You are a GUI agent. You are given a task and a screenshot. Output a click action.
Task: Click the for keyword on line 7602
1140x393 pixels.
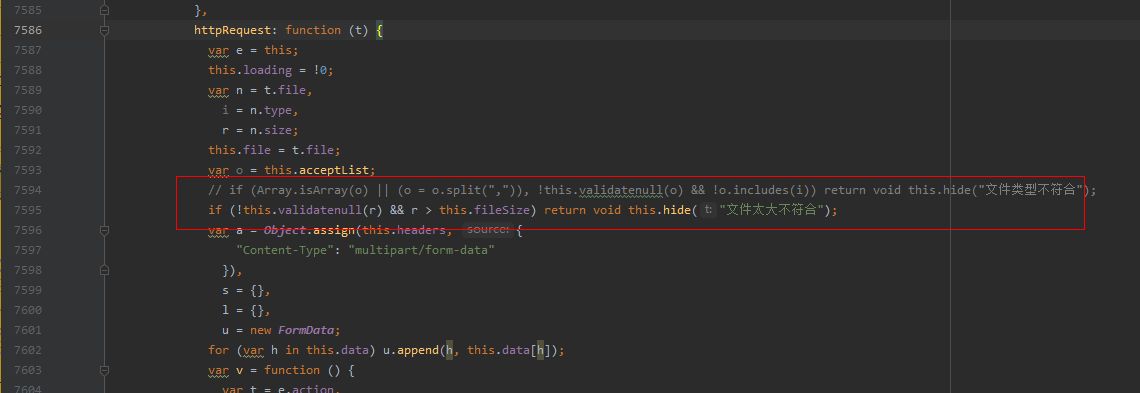(219, 350)
